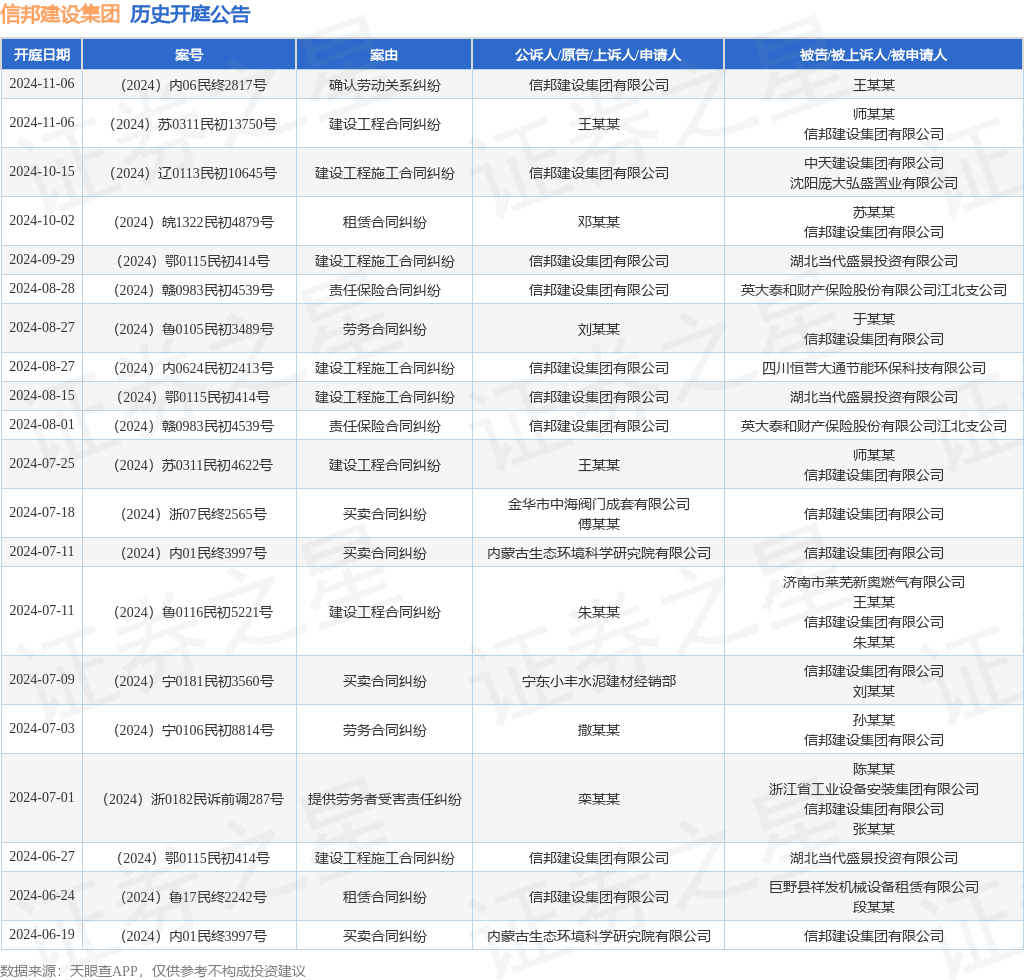Click date cell 2024-09-29

pos(42,259)
